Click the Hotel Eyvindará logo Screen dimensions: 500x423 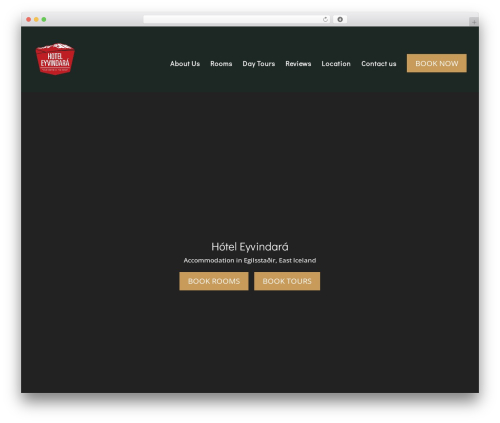(55, 59)
